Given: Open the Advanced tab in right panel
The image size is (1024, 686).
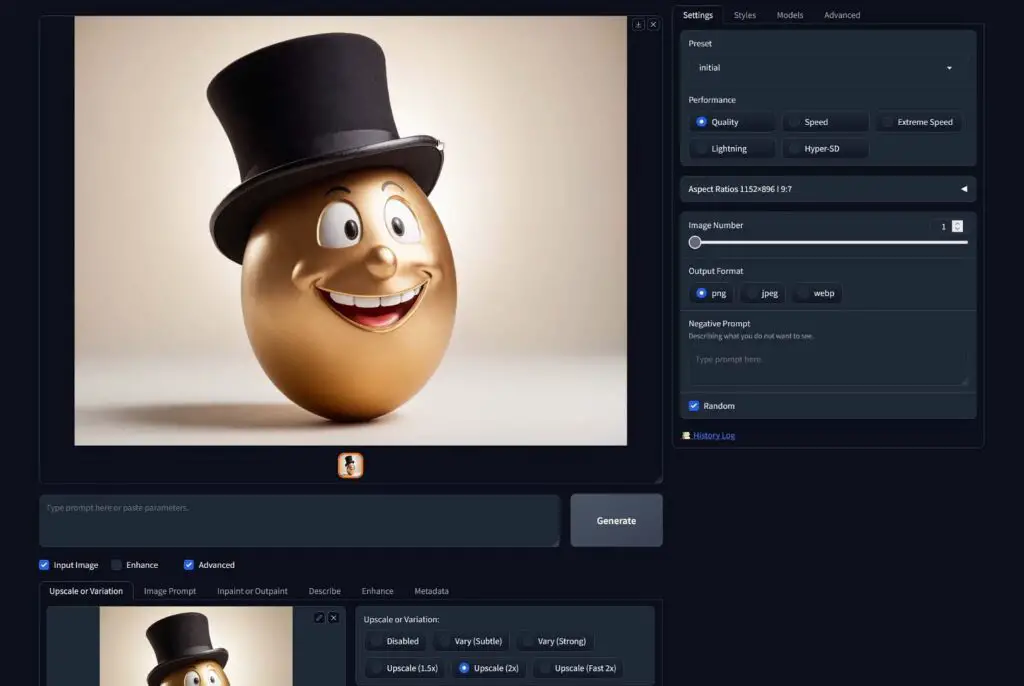Looking at the screenshot, I should pos(842,15).
